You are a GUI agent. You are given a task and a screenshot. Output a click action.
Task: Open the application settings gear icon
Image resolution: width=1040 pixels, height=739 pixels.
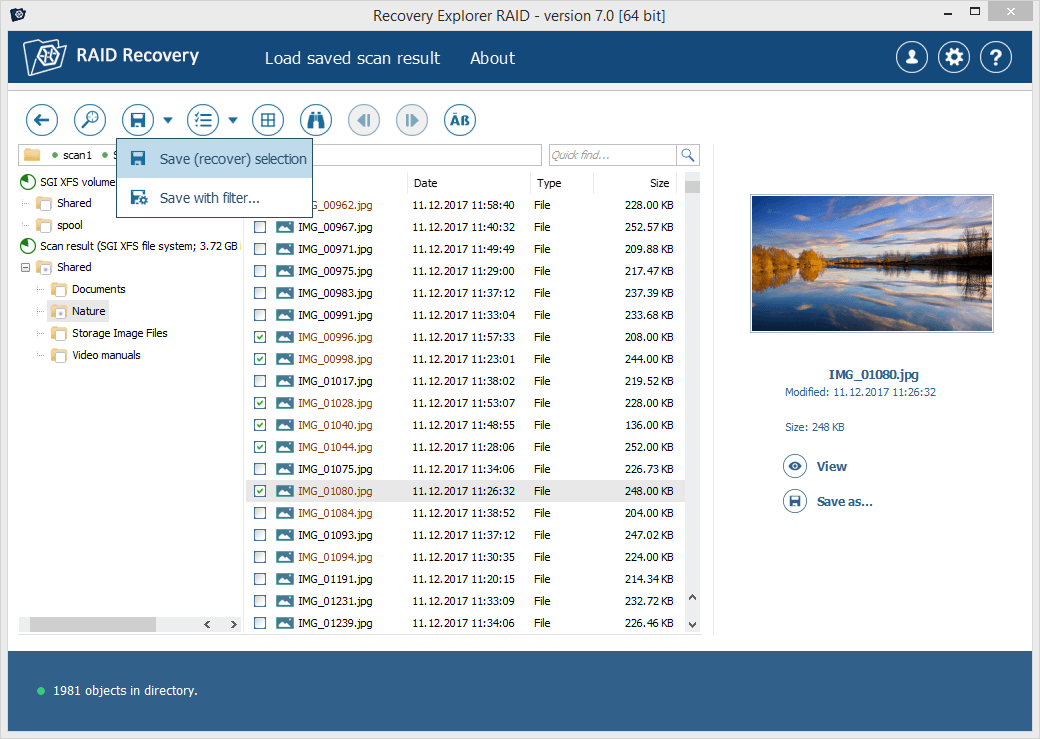[953, 57]
